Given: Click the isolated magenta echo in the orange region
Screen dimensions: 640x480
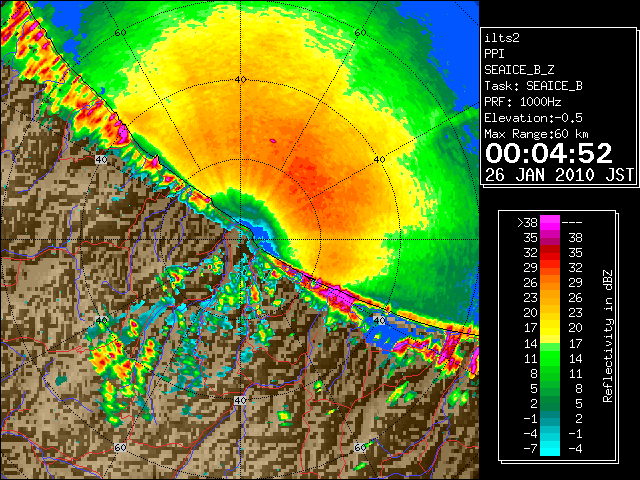Looking at the screenshot, I should 273,141.
